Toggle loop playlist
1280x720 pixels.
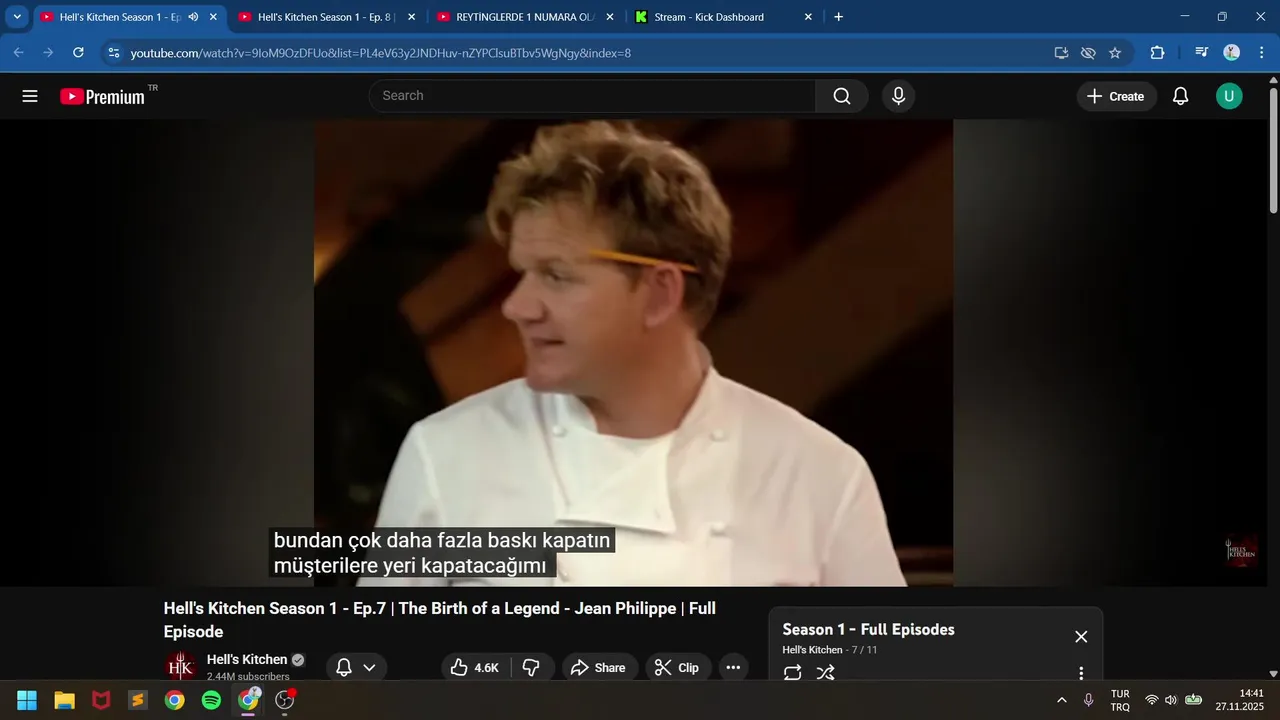click(793, 673)
